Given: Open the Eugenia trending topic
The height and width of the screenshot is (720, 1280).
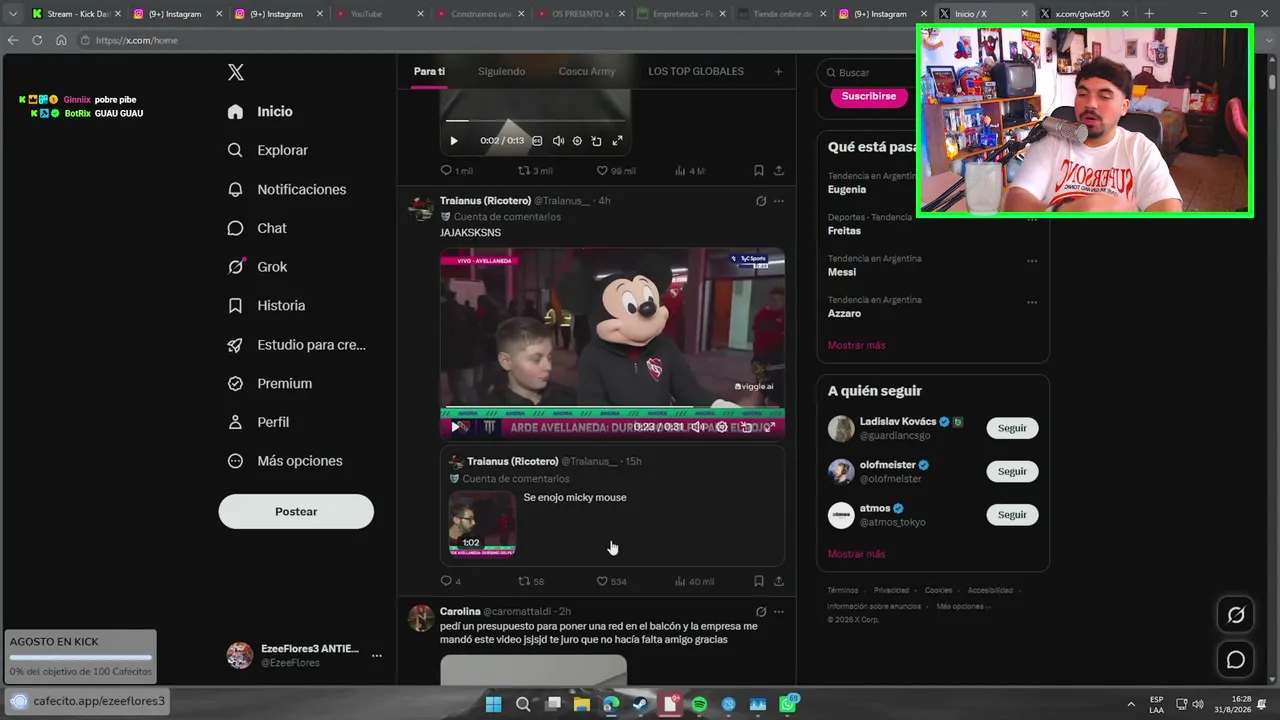Looking at the screenshot, I should click(x=847, y=189).
